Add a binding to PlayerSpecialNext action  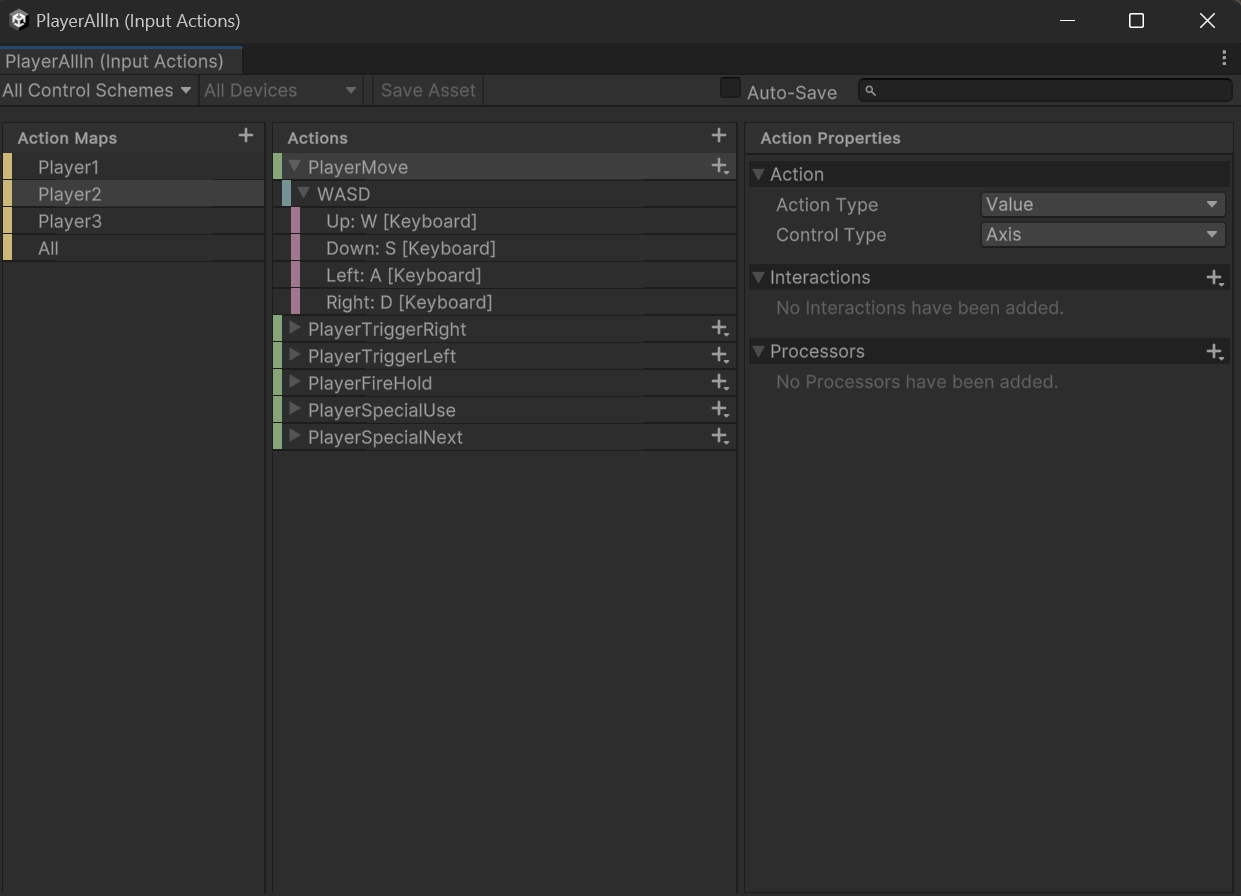click(x=719, y=436)
